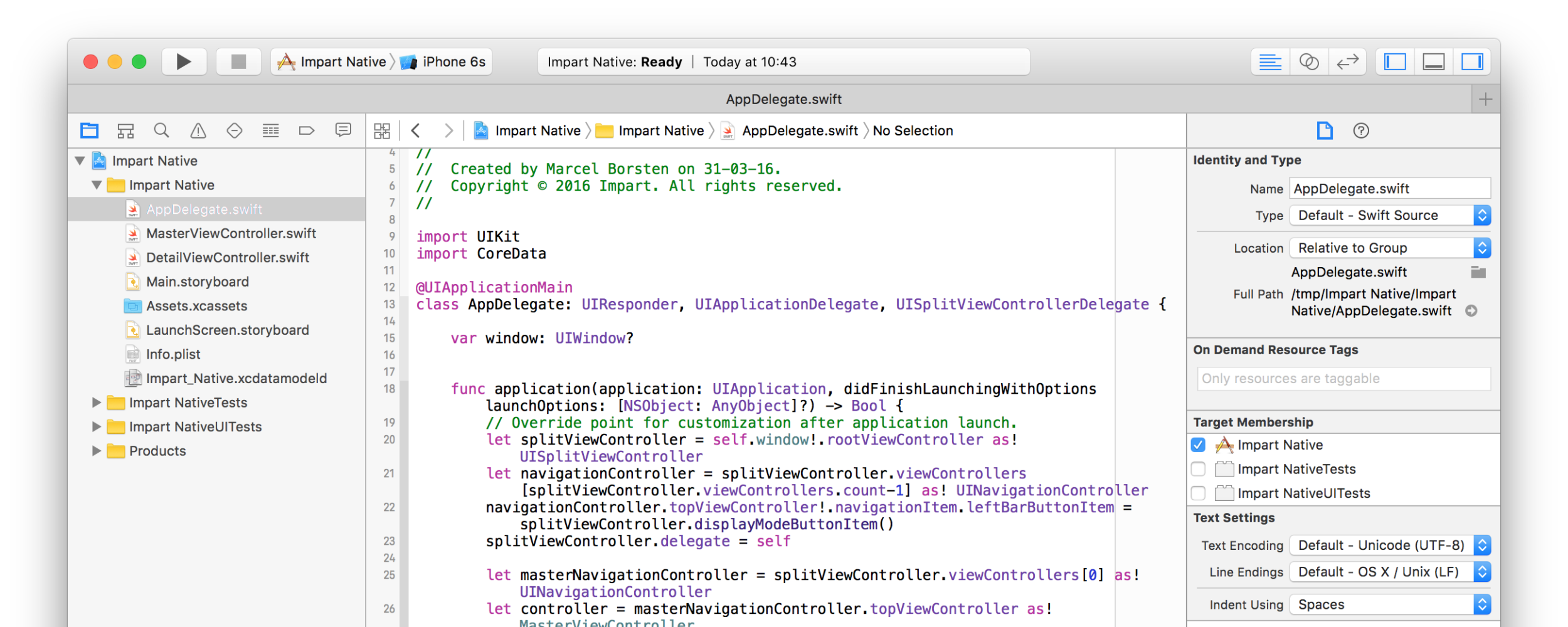
Task: Check Impart NativeUITests target membership
Action: (1198, 493)
